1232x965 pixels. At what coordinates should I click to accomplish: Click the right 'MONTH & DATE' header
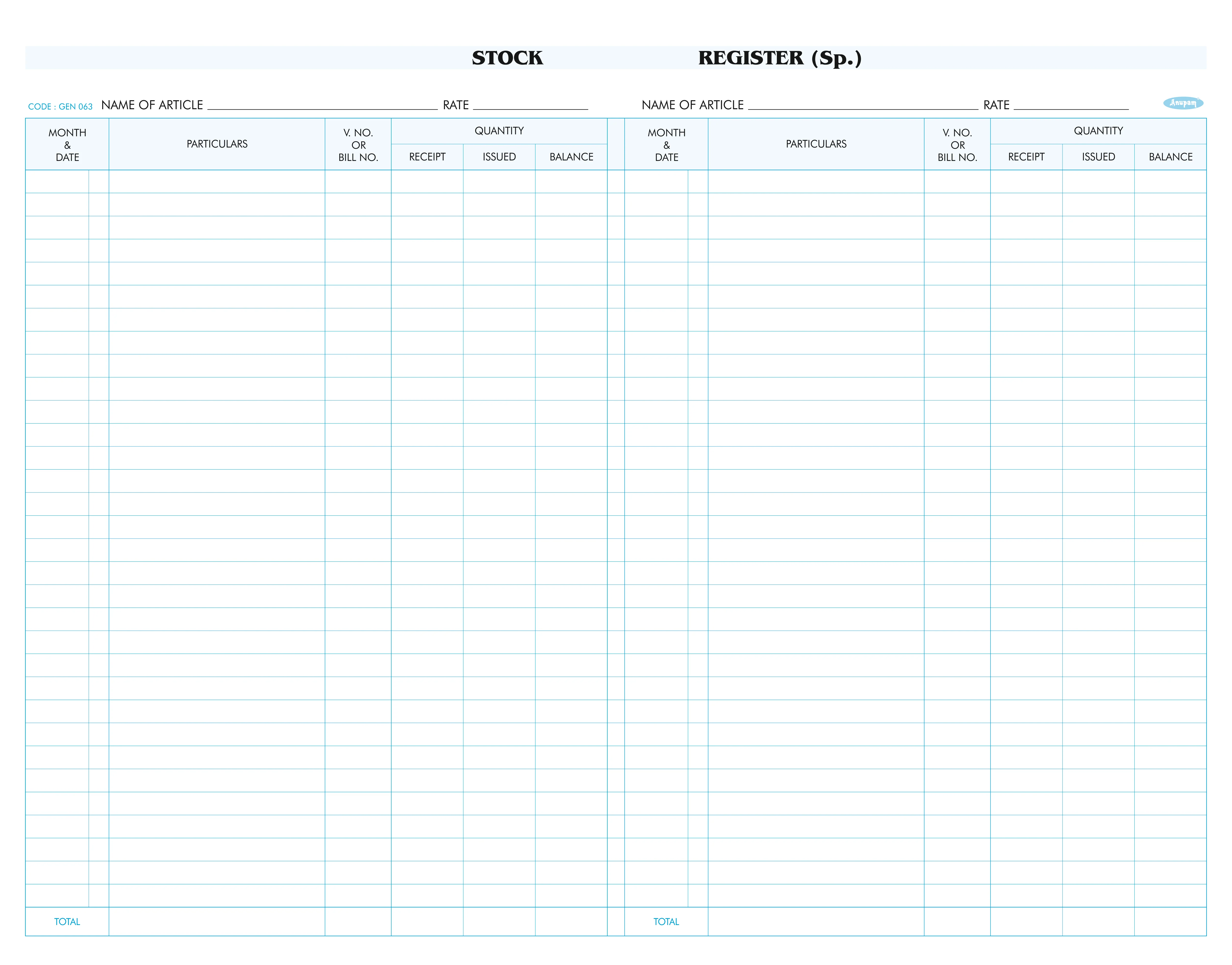coord(666,145)
